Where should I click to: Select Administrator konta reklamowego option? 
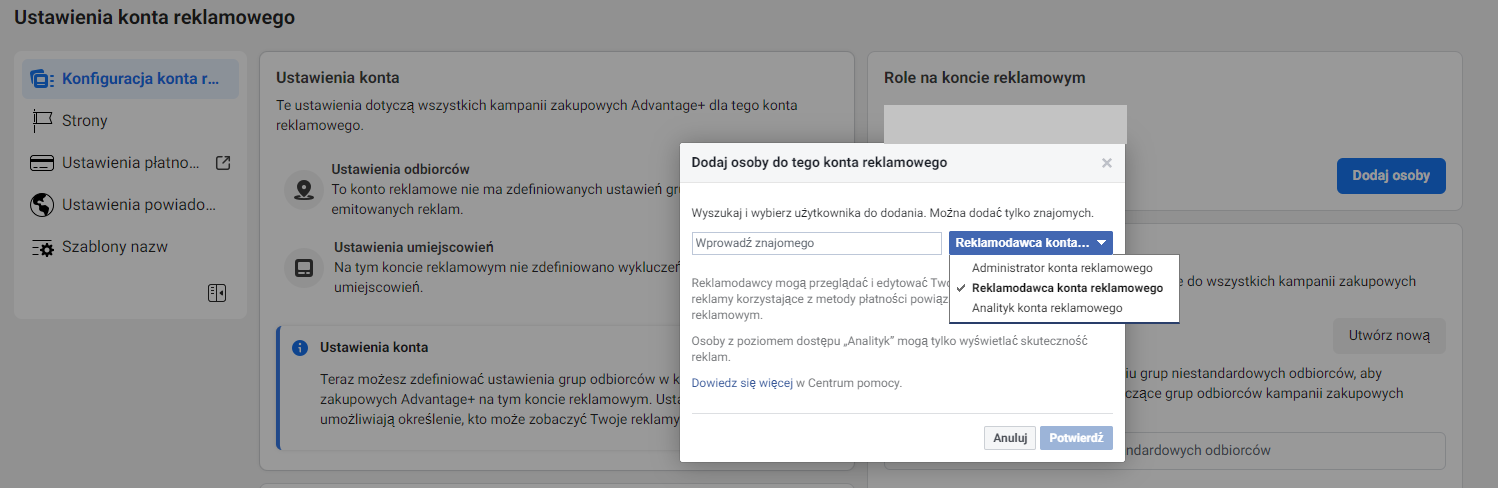[1062, 268]
